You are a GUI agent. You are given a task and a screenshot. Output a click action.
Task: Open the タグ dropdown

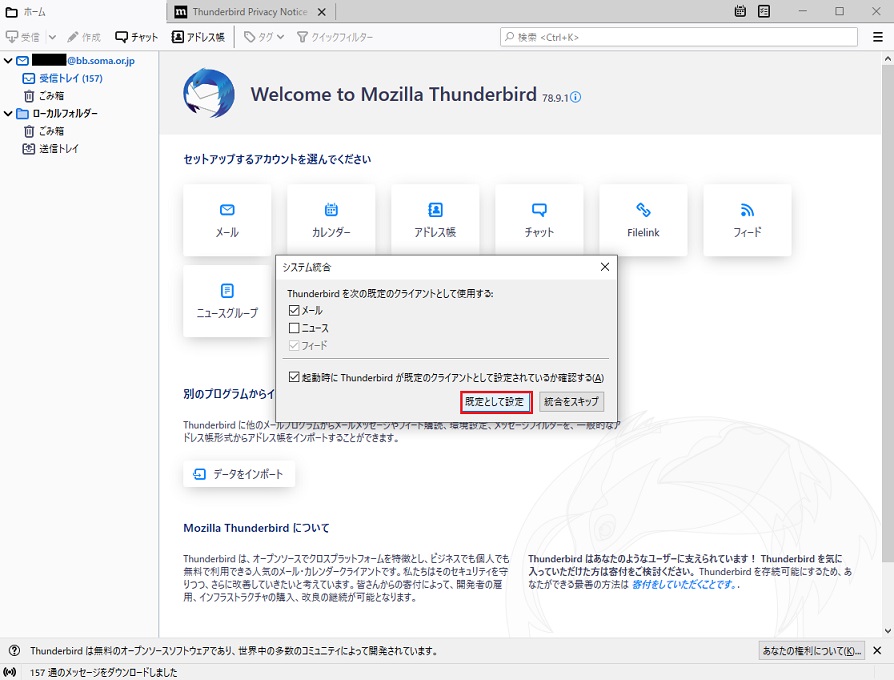click(x=263, y=37)
